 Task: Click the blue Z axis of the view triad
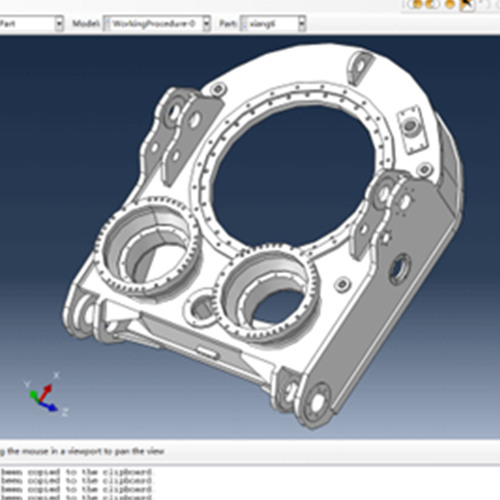pos(48,406)
